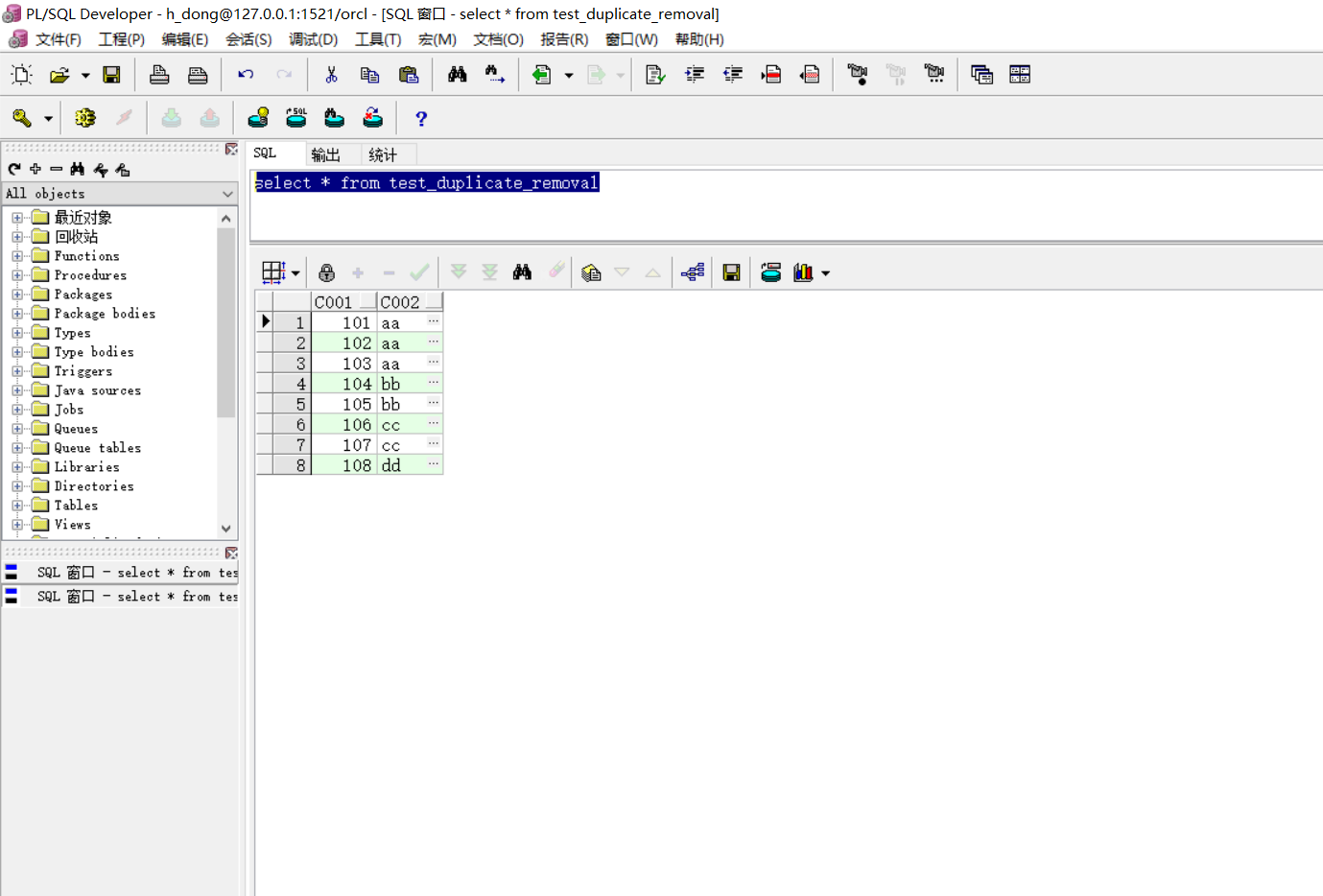This screenshot has height=896, width=1323.
Task: Click the Comment selection icon
Action: point(771,75)
